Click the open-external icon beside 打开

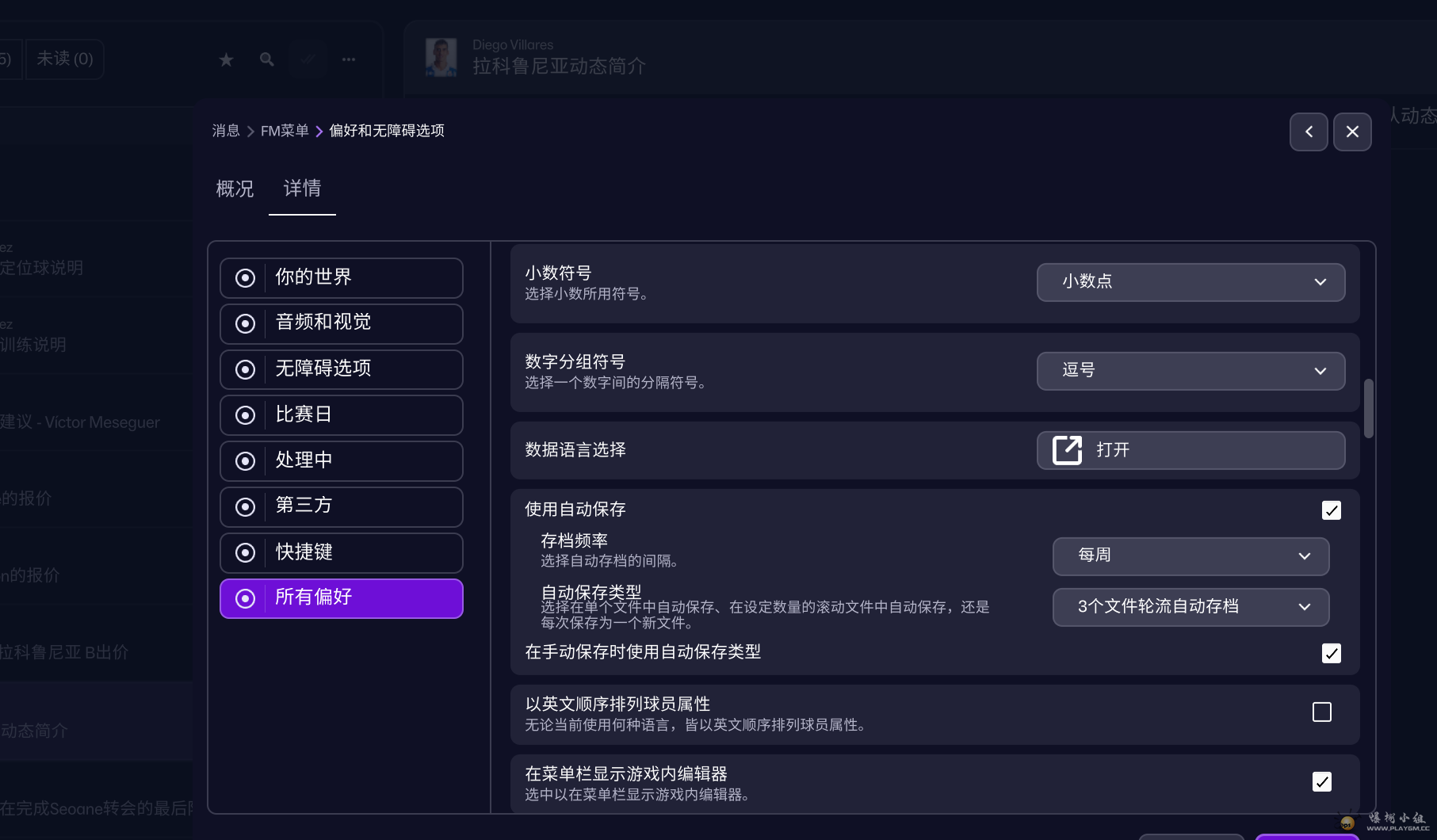[x=1067, y=450]
